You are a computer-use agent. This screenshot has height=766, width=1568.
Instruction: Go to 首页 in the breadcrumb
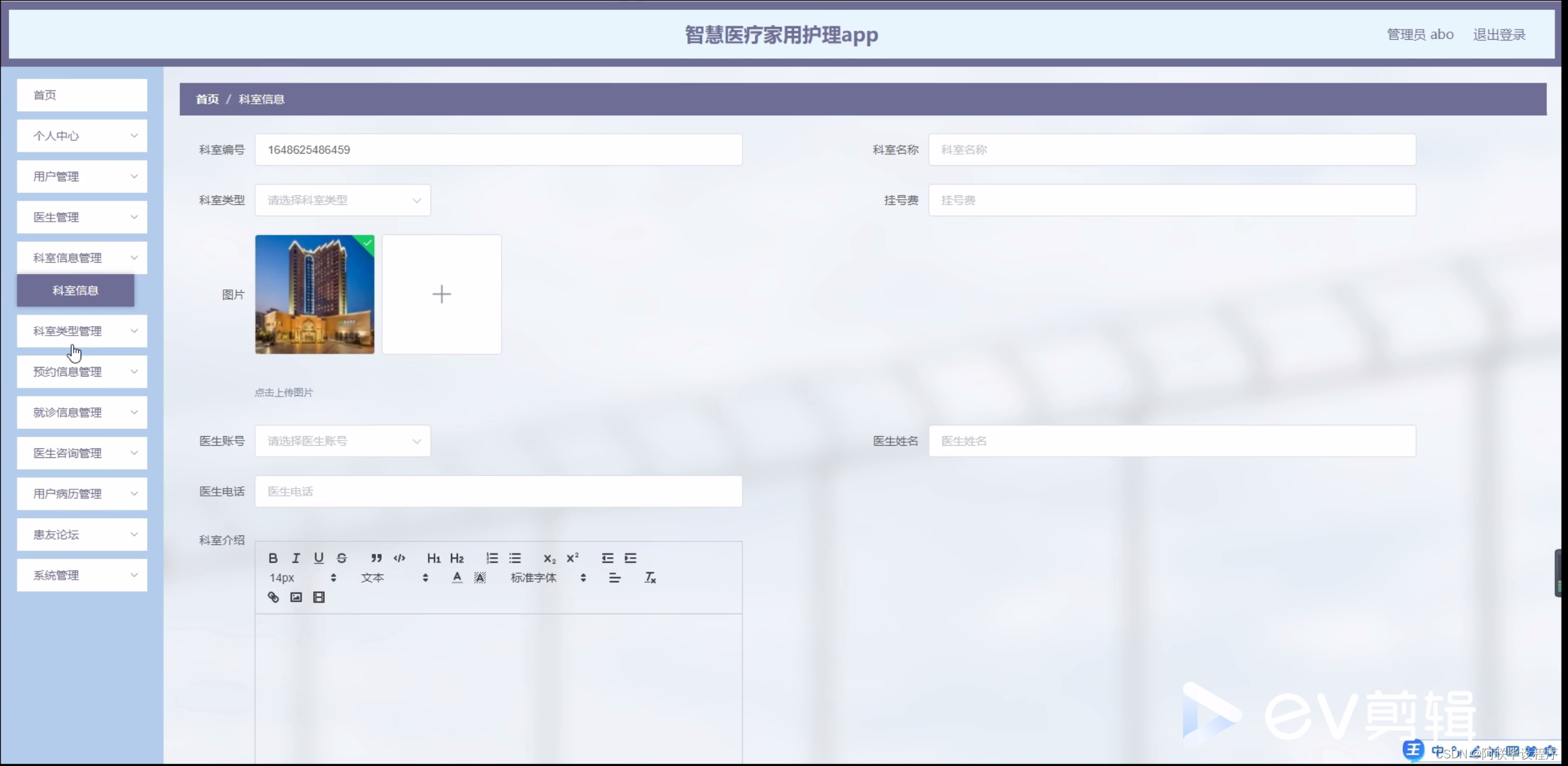(x=207, y=99)
